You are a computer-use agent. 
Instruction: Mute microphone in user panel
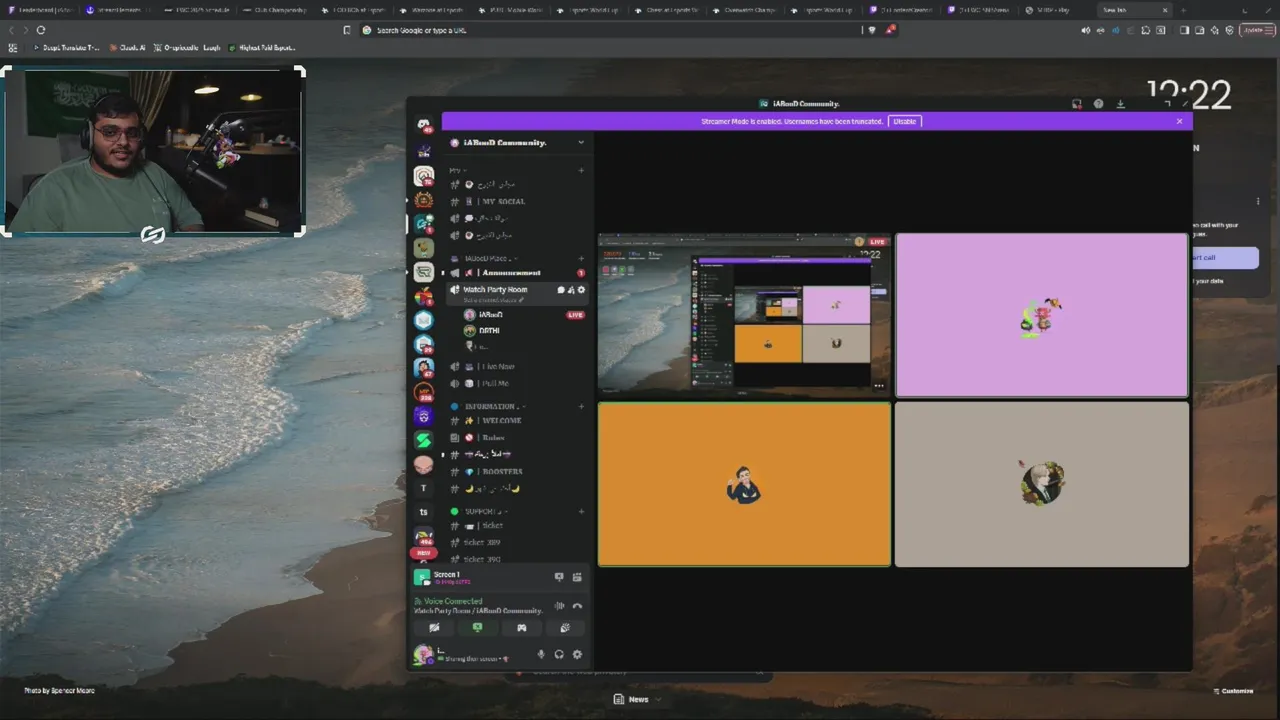(x=541, y=655)
